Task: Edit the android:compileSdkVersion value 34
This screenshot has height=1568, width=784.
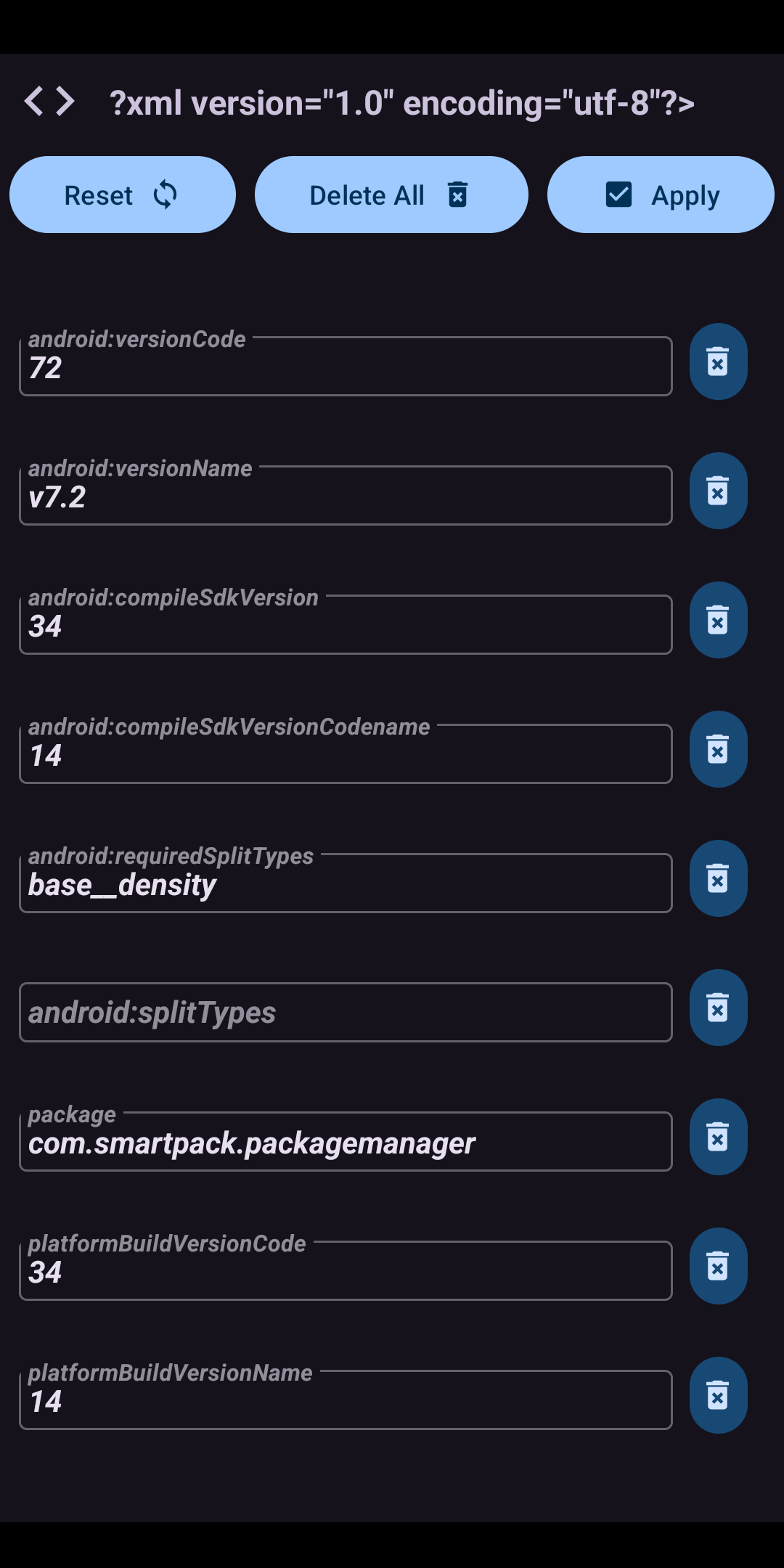Action: click(346, 626)
